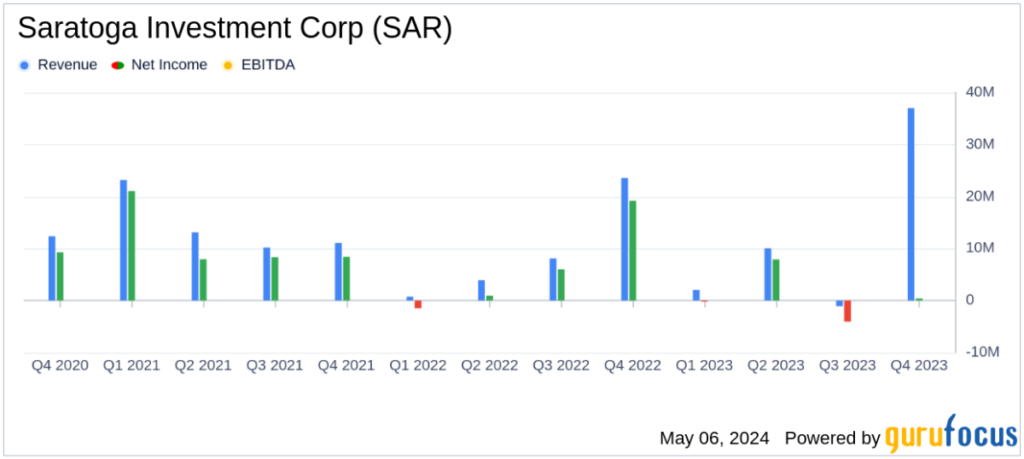1024x459 pixels.
Task: Select the Q2 2021 blue revenue bar
Action: 196,266
